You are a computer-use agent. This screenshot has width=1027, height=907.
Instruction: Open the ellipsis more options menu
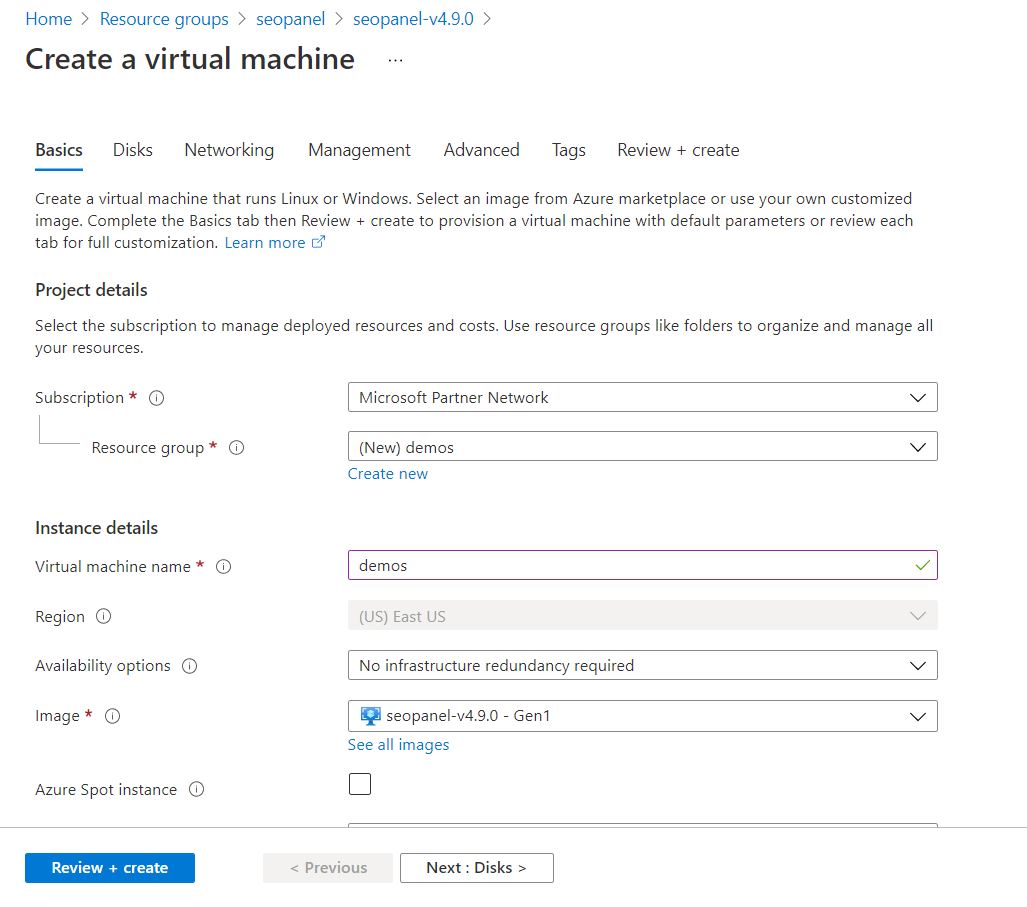coord(396,60)
